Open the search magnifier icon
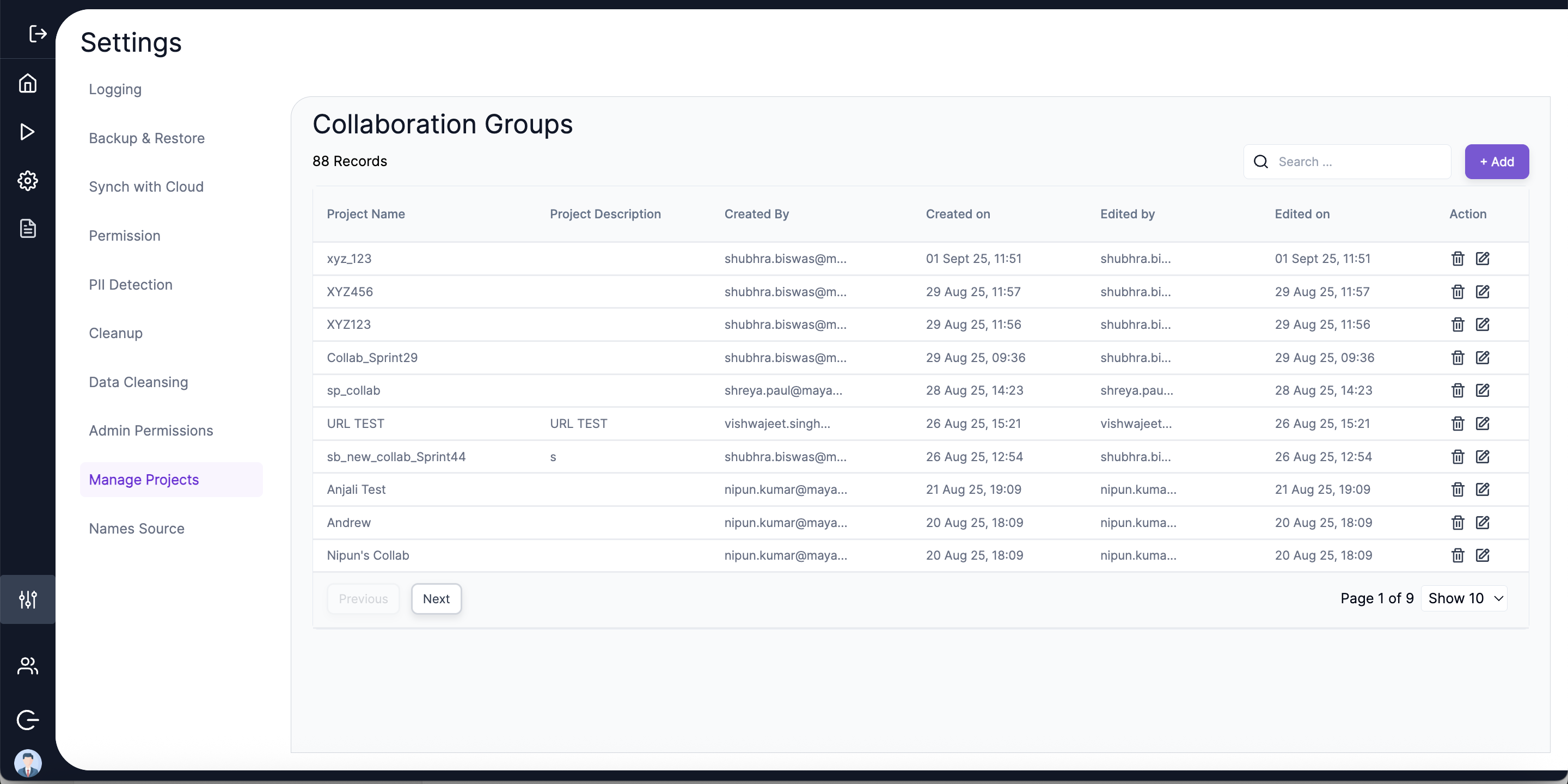 pos(1260,161)
